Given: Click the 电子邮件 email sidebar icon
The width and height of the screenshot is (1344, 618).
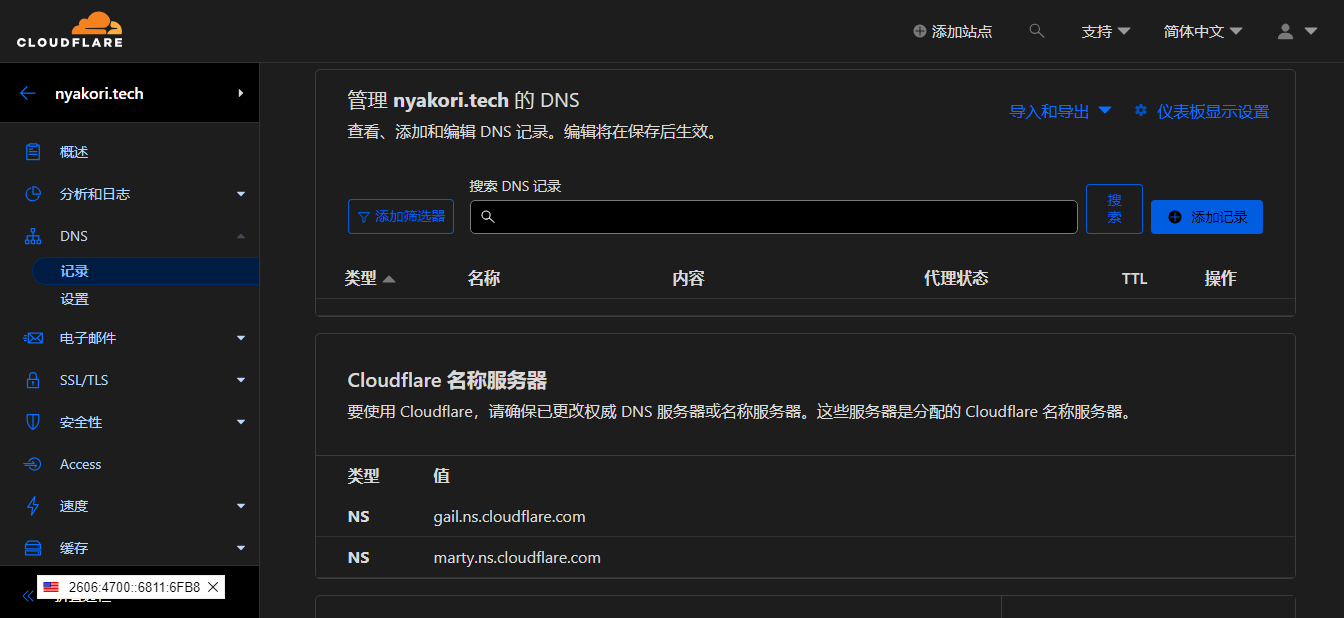Looking at the screenshot, I should [x=33, y=338].
